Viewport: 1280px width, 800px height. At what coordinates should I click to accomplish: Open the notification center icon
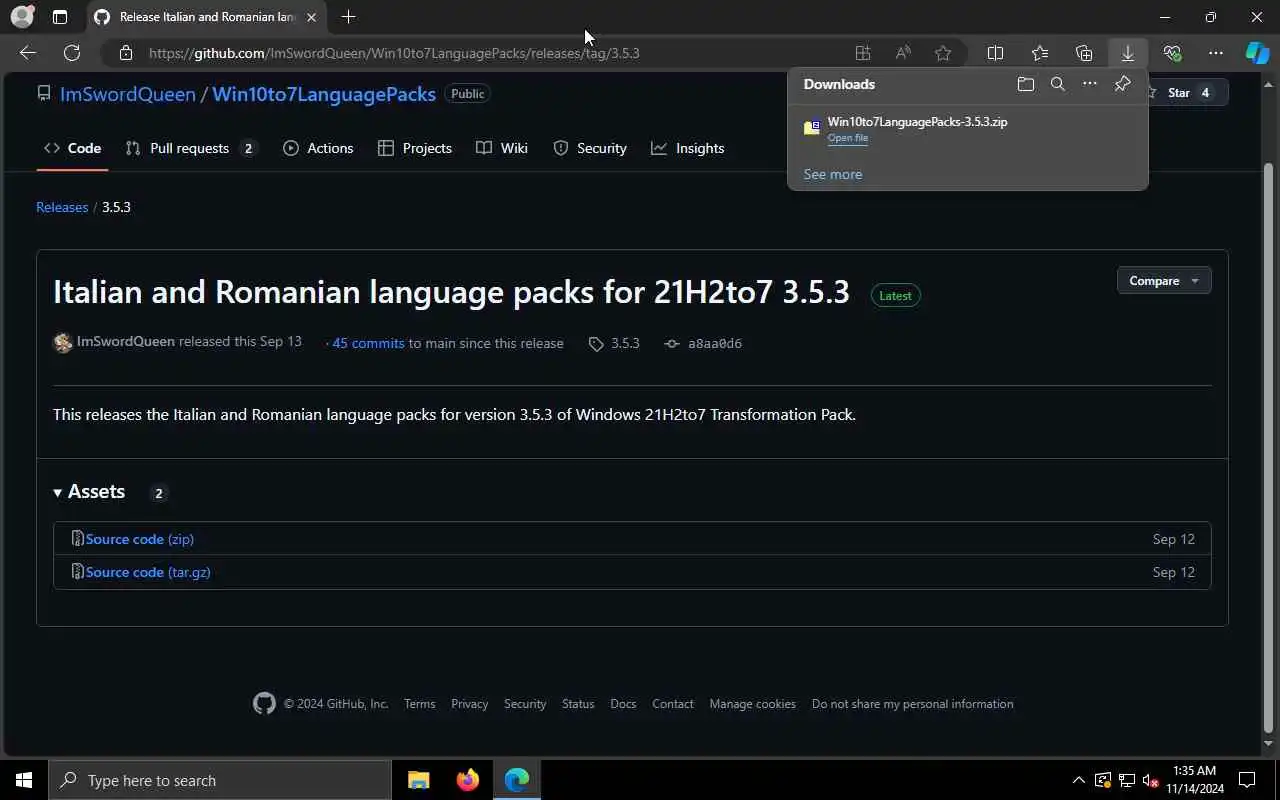pos(1247,780)
